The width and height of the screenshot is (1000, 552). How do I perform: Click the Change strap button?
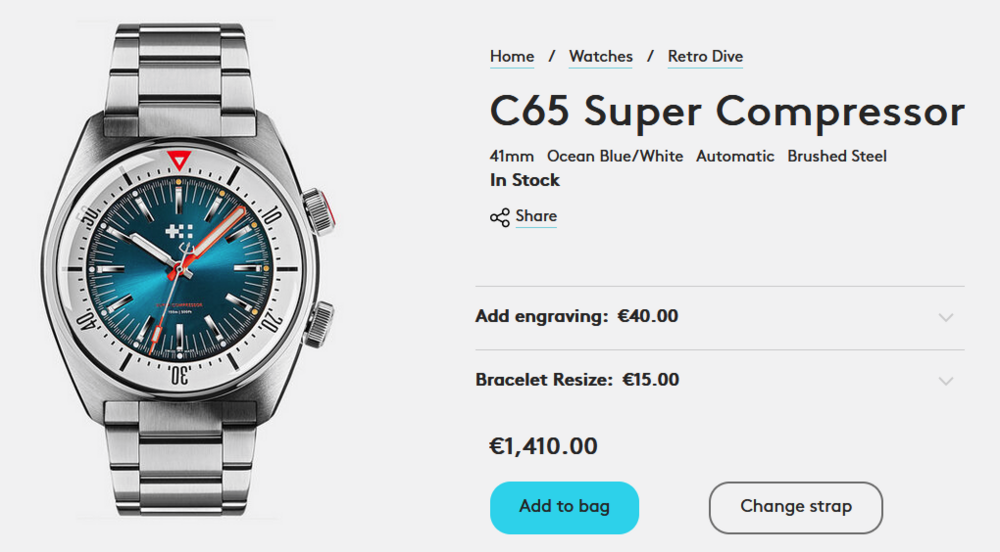pos(796,507)
